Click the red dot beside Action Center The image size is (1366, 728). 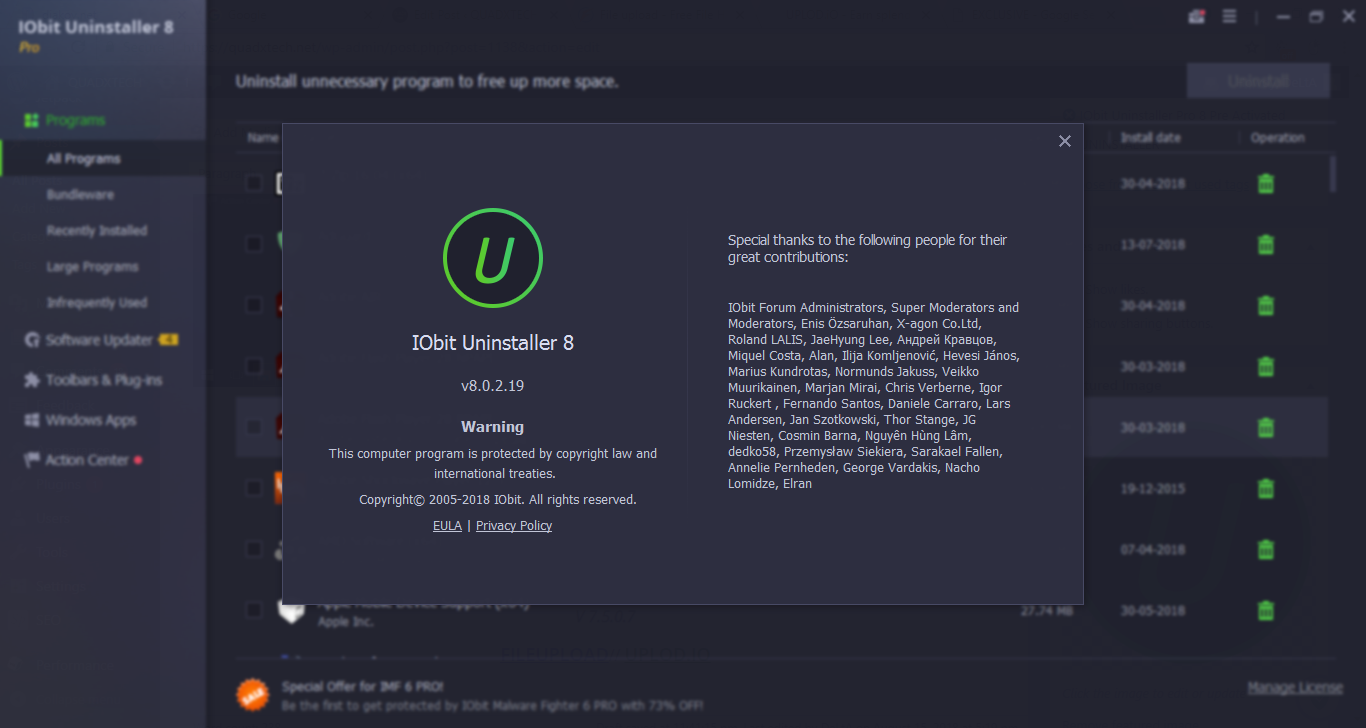pos(138,460)
